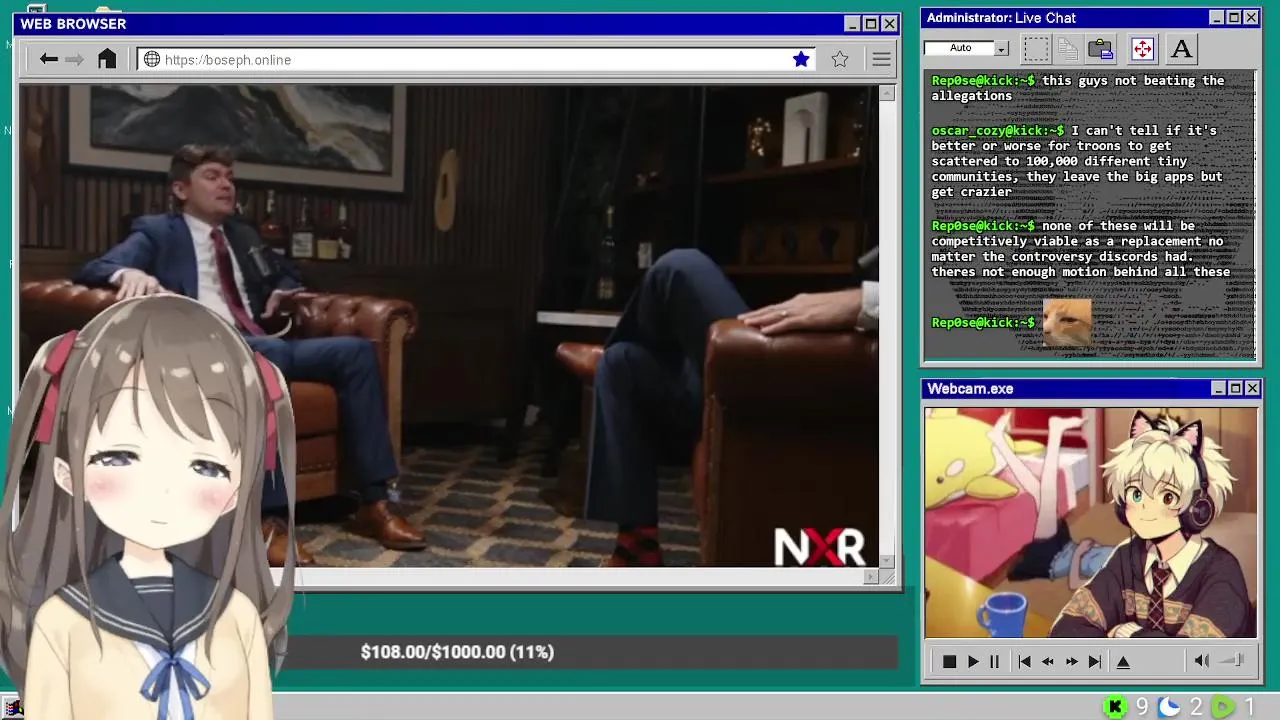Maximize the Web Browser window
1280x720 pixels.
tap(870, 24)
